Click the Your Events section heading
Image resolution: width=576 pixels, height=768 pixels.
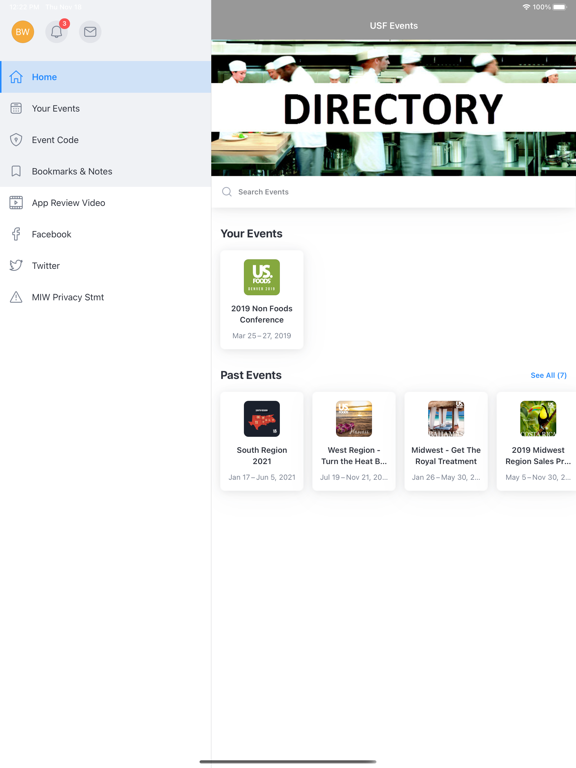pyautogui.click(x=251, y=234)
